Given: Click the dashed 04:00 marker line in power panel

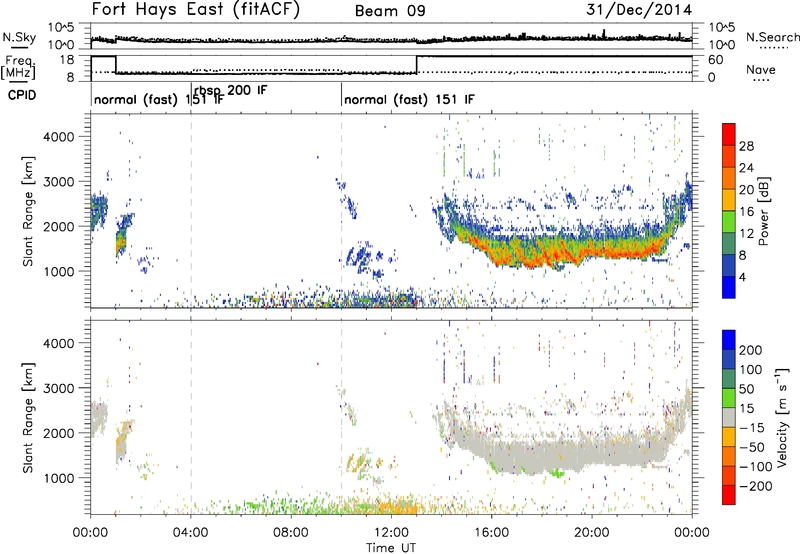Looking at the screenshot, I should click(191, 211).
